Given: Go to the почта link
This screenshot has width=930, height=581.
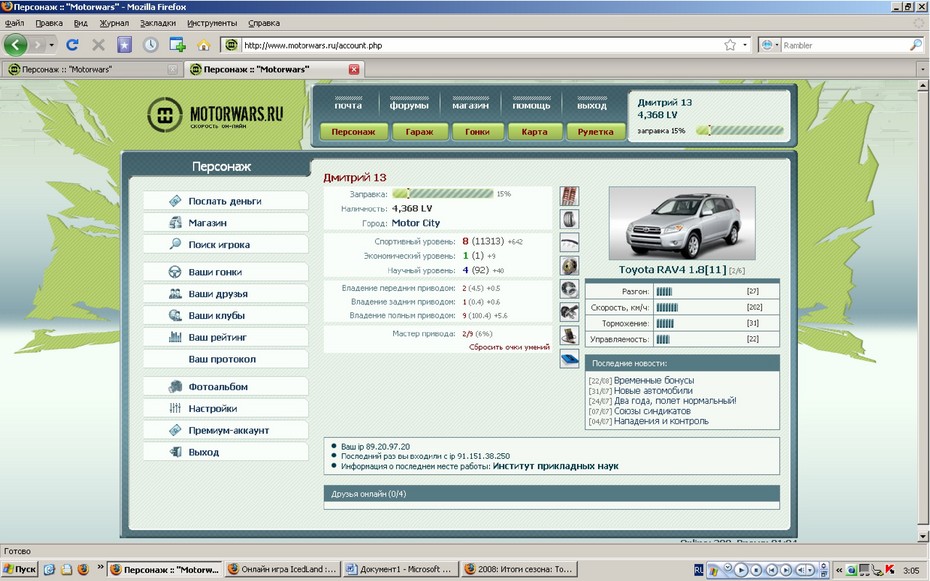Looking at the screenshot, I should tap(348, 105).
